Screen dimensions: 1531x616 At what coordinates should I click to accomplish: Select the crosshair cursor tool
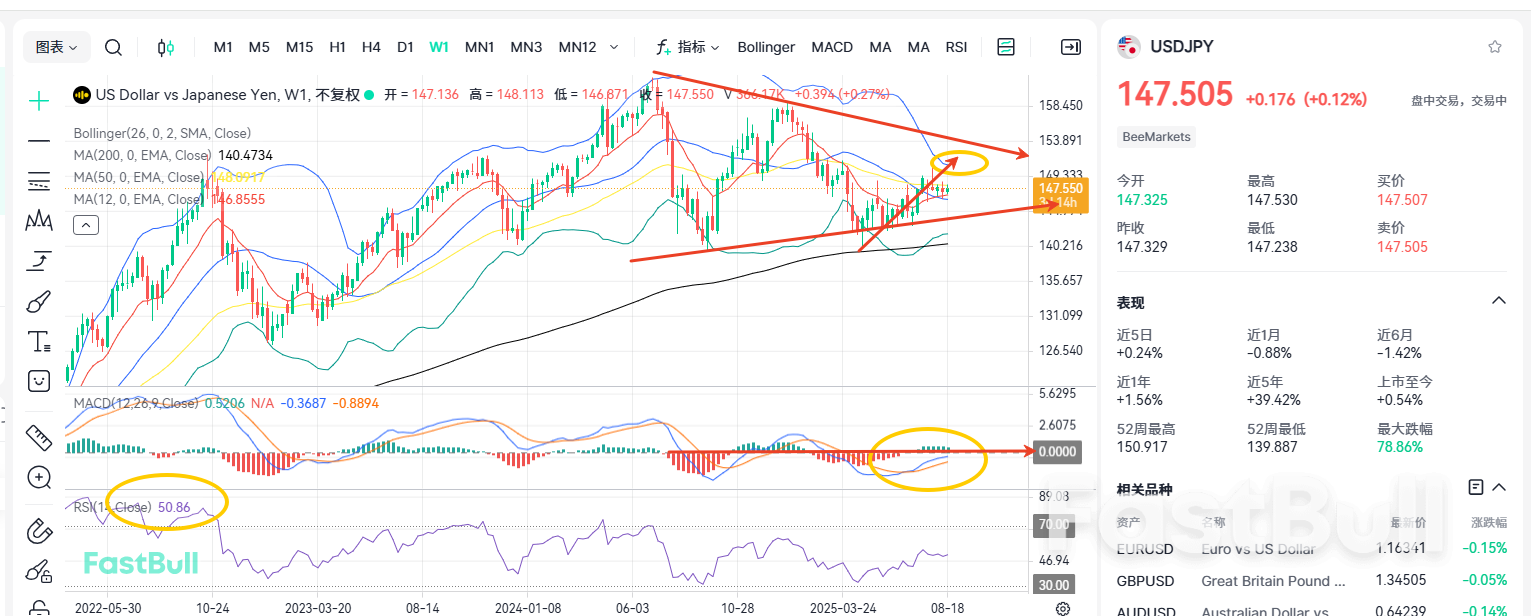(39, 101)
